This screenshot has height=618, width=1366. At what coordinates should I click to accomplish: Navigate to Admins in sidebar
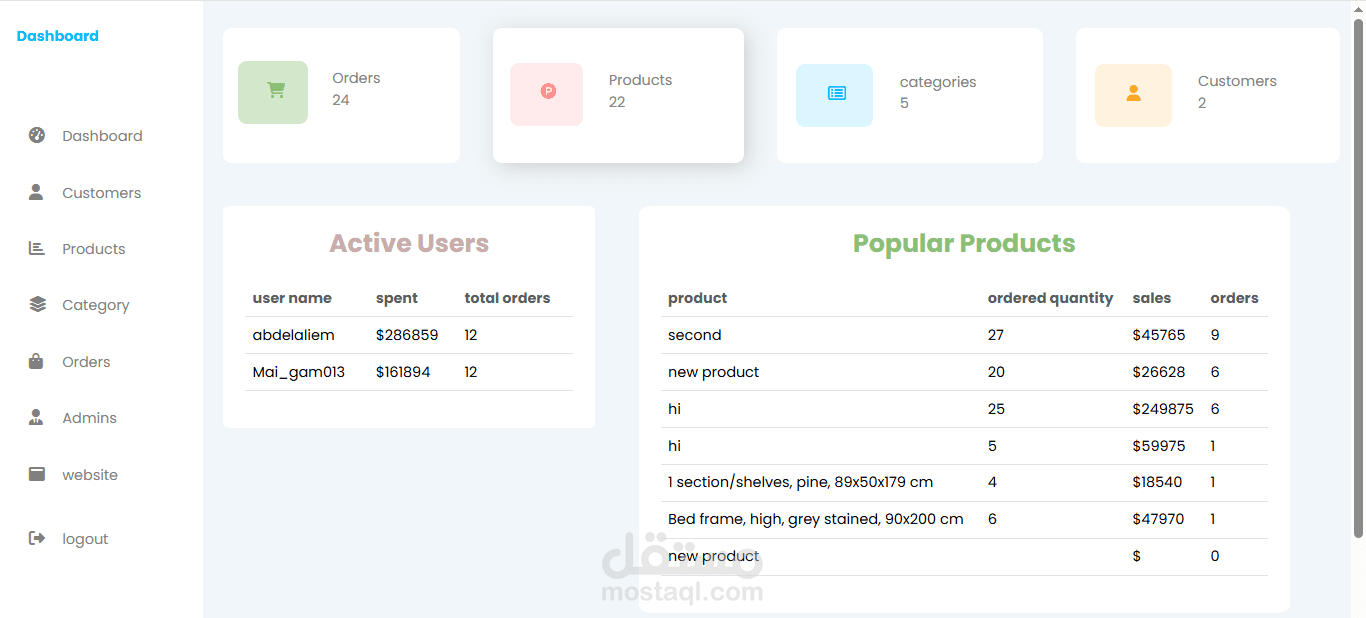(89, 418)
